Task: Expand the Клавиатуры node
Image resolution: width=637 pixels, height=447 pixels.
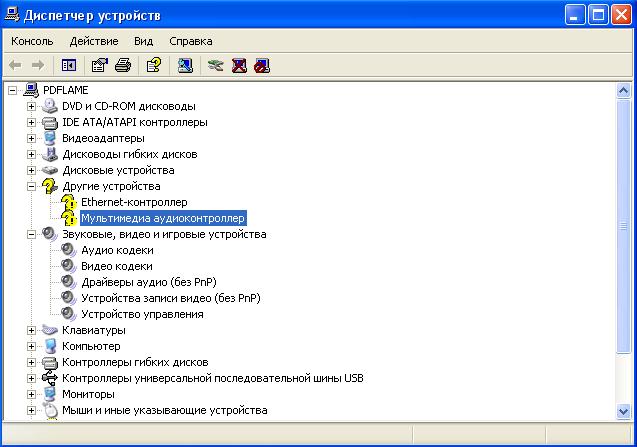Action: [x=31, y=330]
